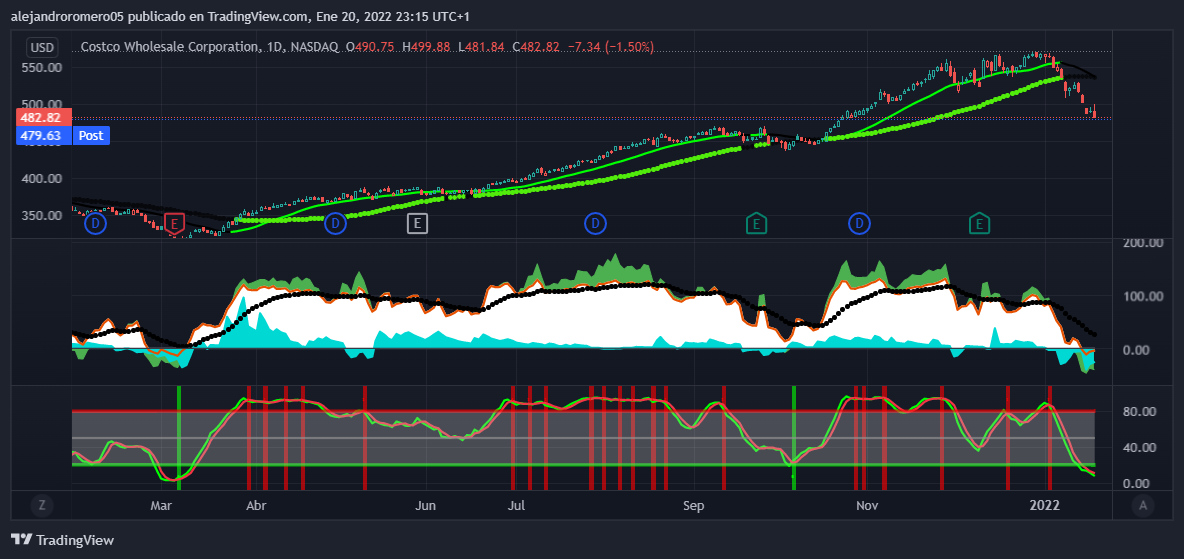
Task: Click the red 482.82 last price label
Action: click(43, 117)
